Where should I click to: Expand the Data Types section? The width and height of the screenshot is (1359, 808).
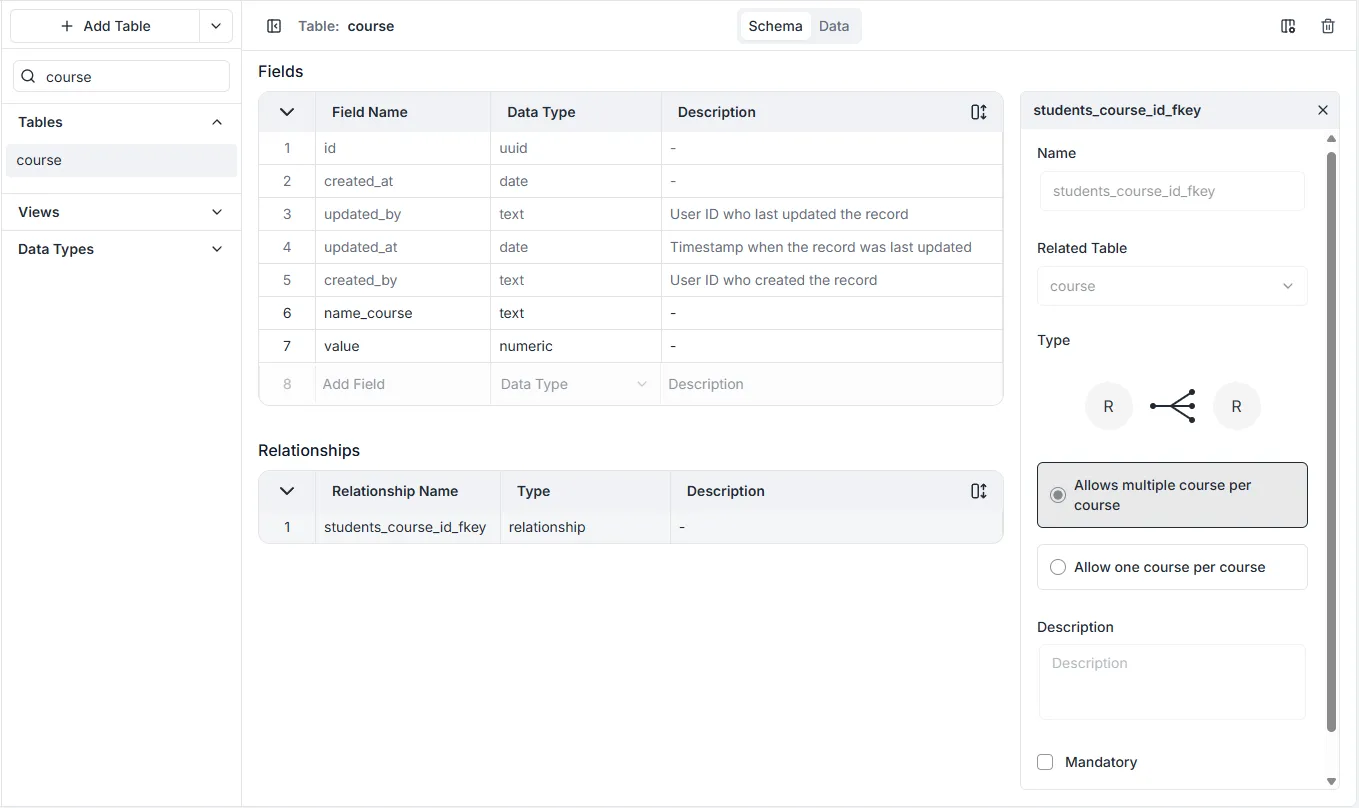(217, 249)
